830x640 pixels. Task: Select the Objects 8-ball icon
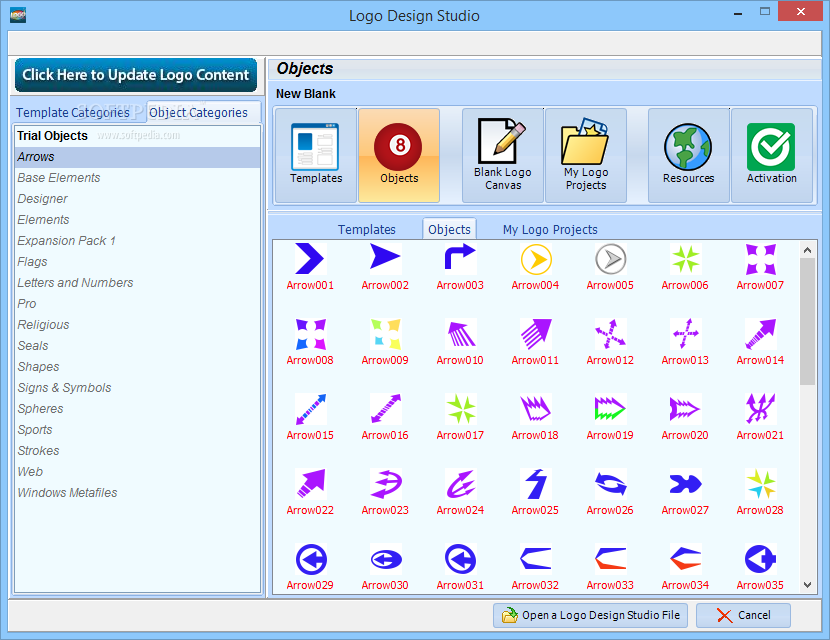click(399, 155)
